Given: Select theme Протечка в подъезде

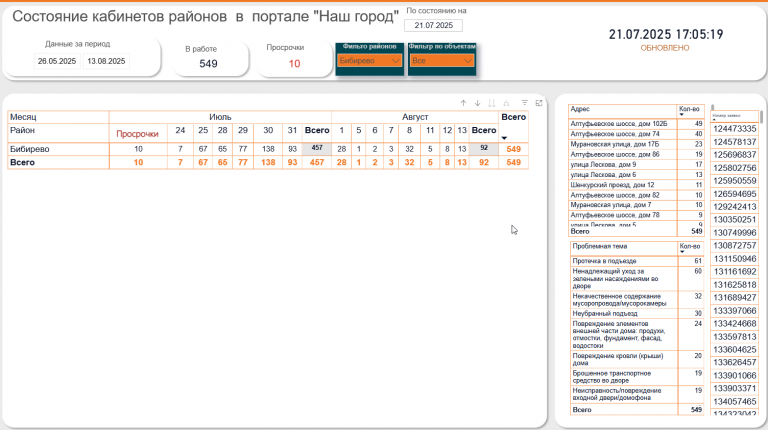Looking at the screenshot, I should (604, 261).
